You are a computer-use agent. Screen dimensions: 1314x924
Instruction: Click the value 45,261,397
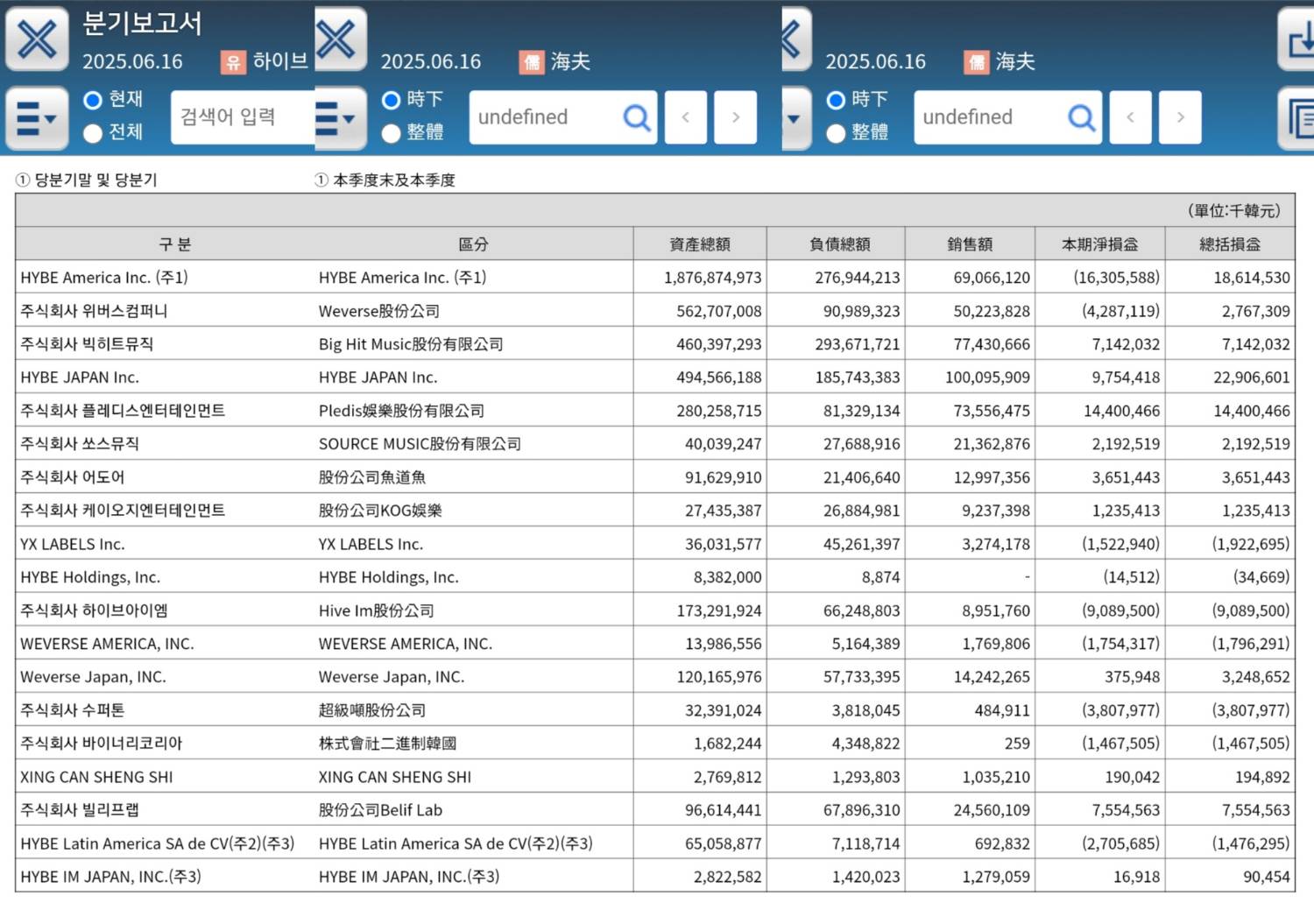pos(861,544)
